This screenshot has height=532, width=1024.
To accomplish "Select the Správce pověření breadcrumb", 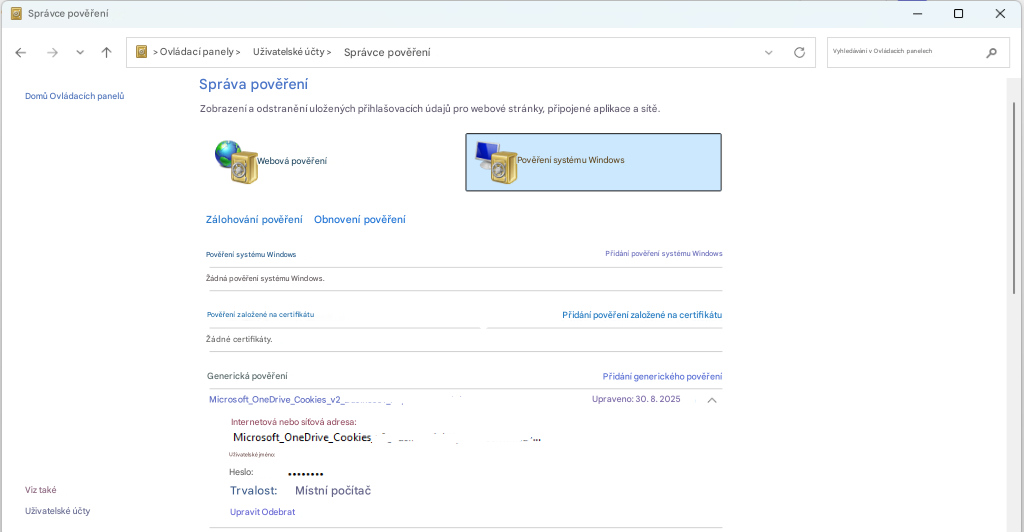I will point(387,52).
